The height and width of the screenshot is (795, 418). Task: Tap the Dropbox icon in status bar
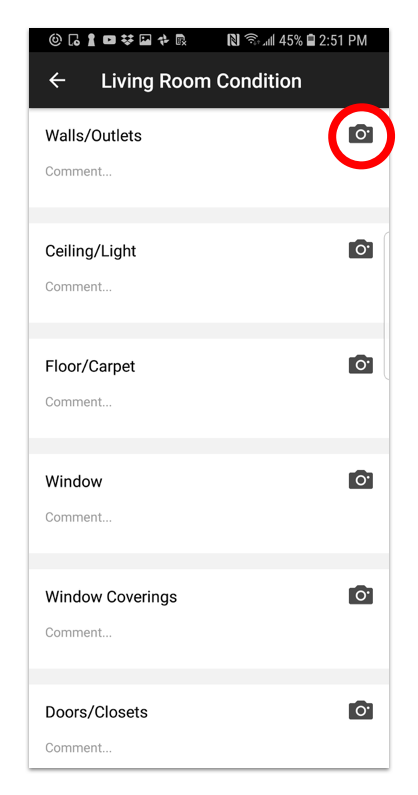(127, 40)
